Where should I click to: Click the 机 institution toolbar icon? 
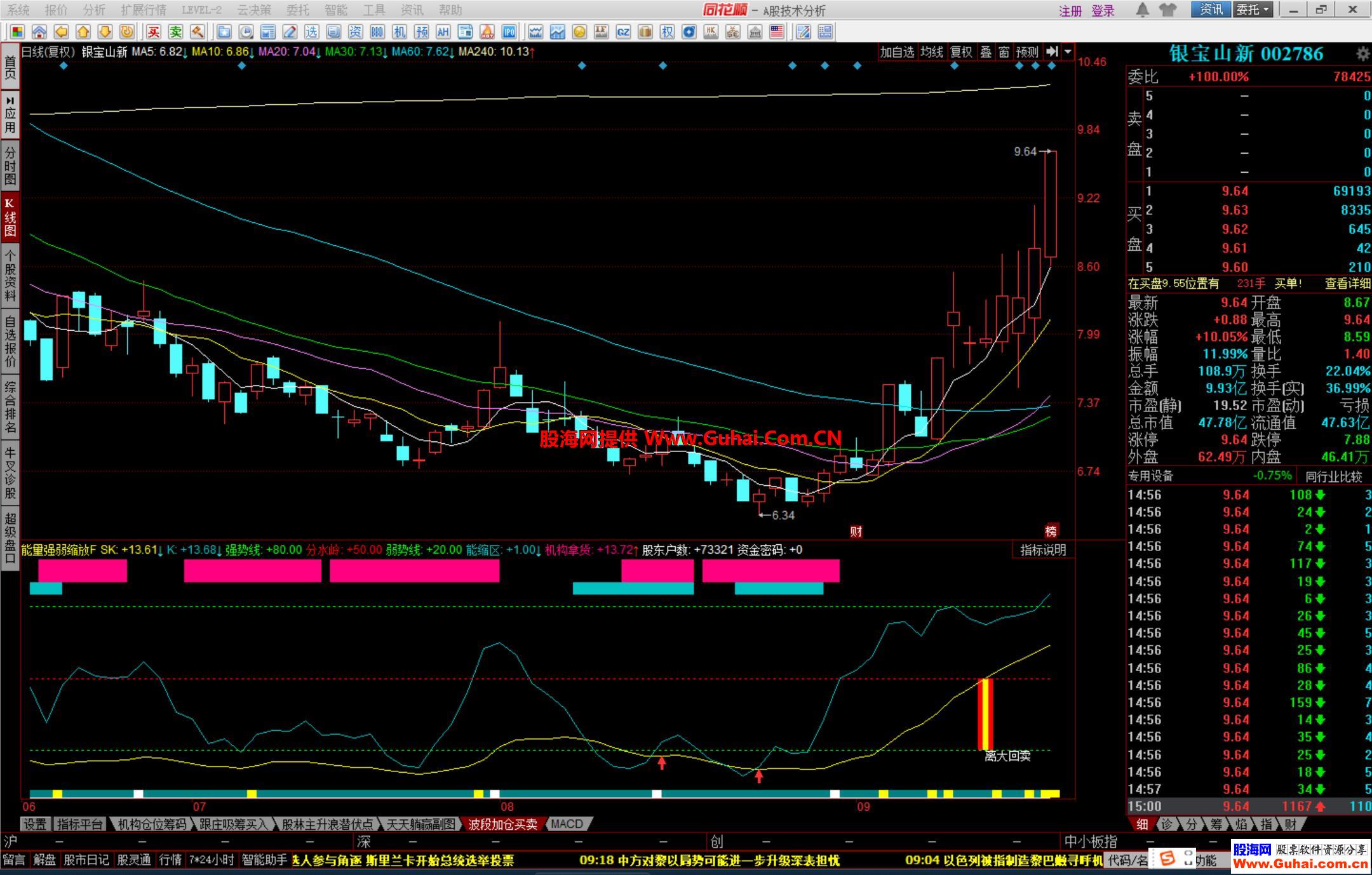click(x=399, y=32)
